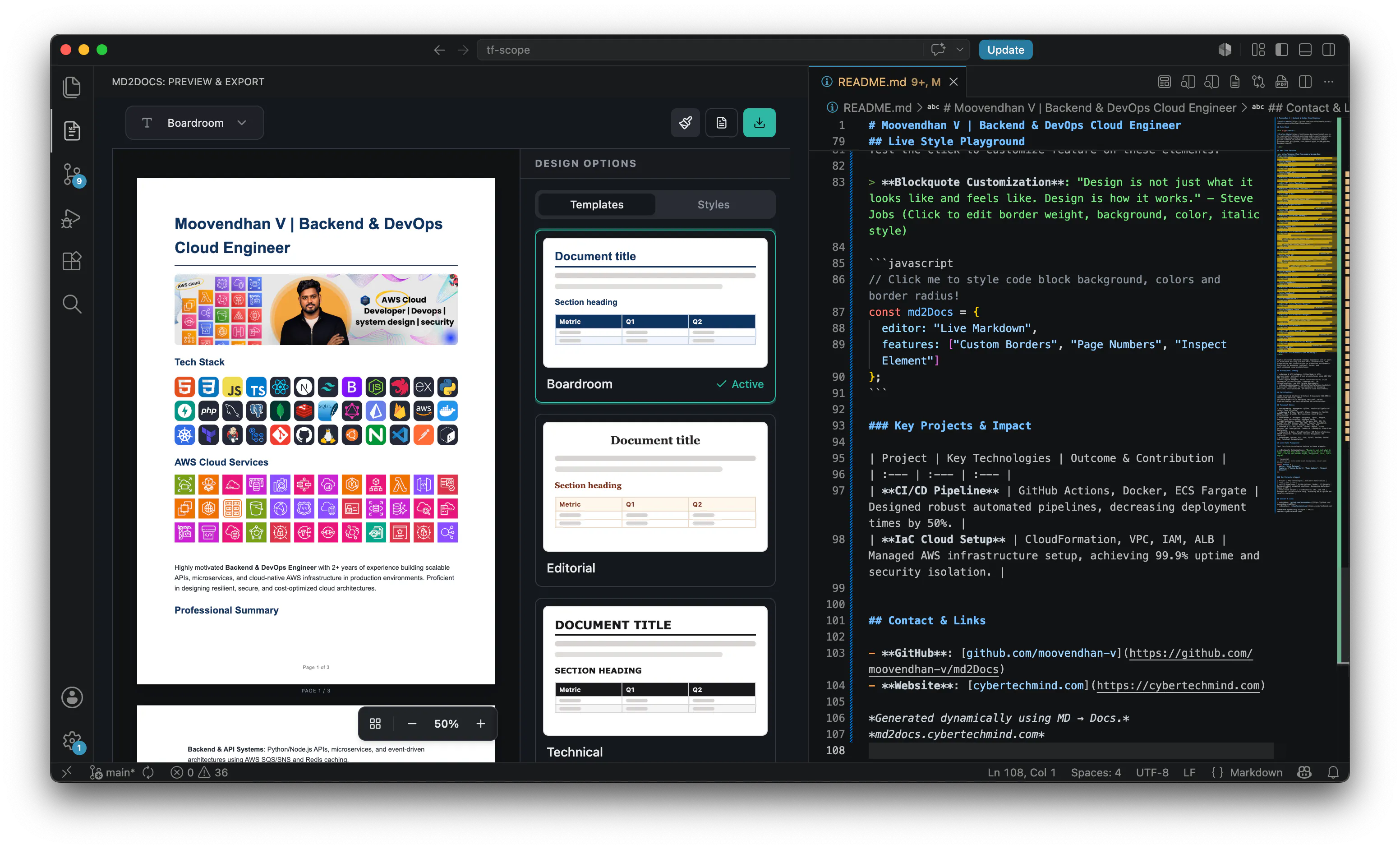1400x849 pixels.
Task: Open the Extensions view
Action: (72, 261)
